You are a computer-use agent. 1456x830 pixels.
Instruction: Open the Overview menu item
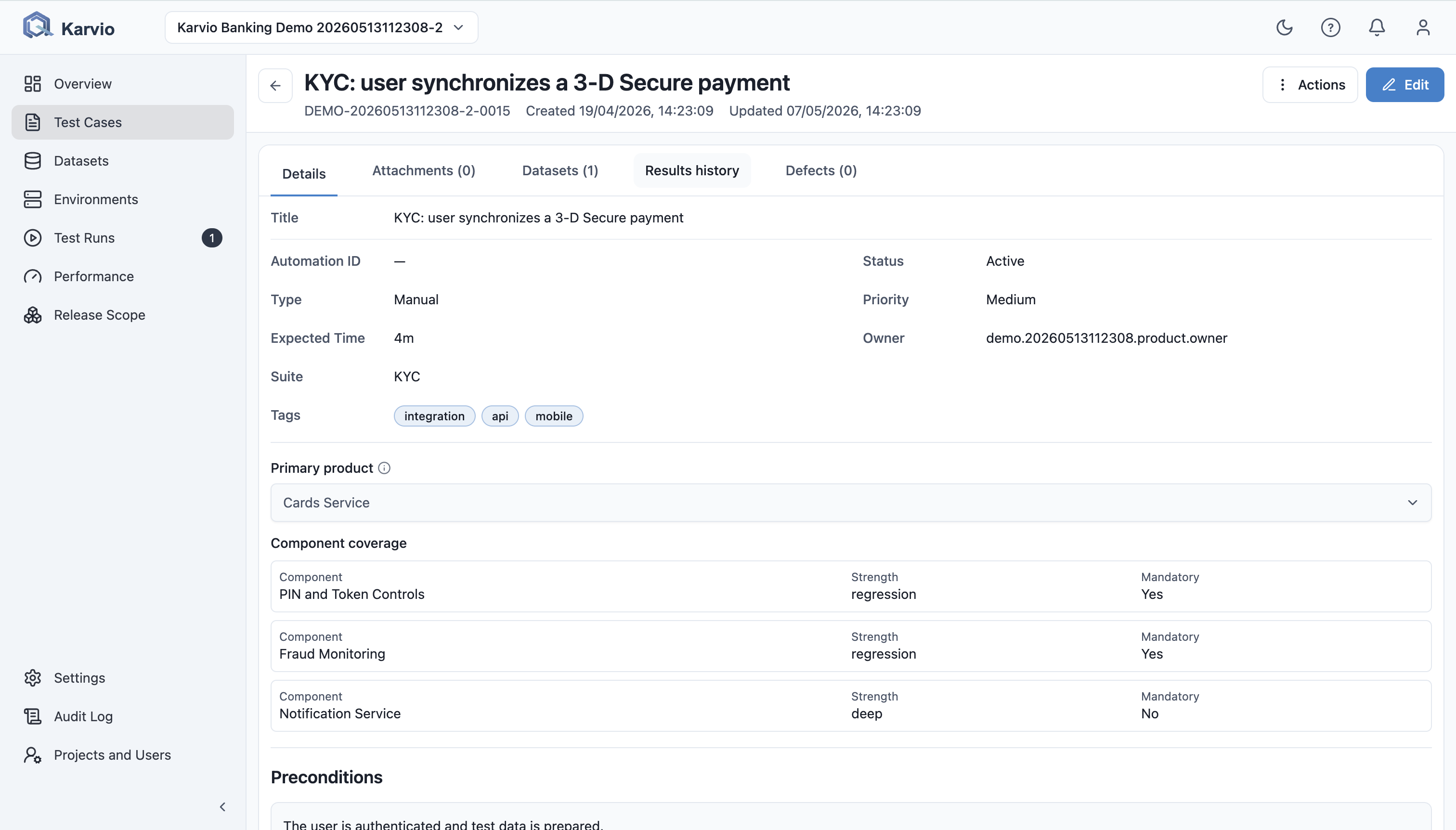(123, 84)
